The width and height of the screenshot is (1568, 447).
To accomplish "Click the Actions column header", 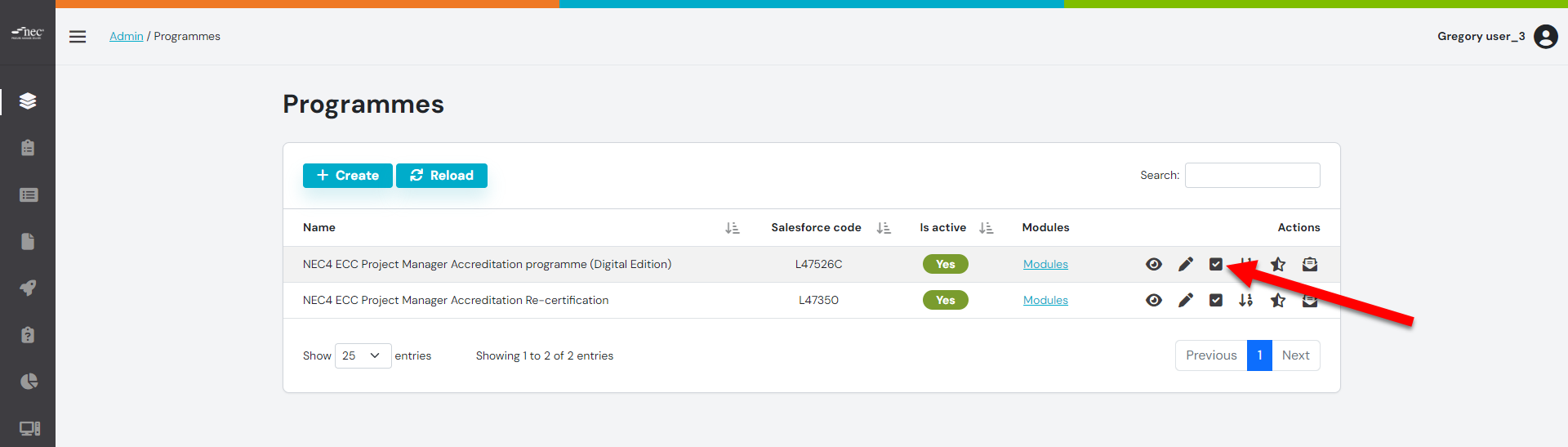I will [x=1298, y=228].
